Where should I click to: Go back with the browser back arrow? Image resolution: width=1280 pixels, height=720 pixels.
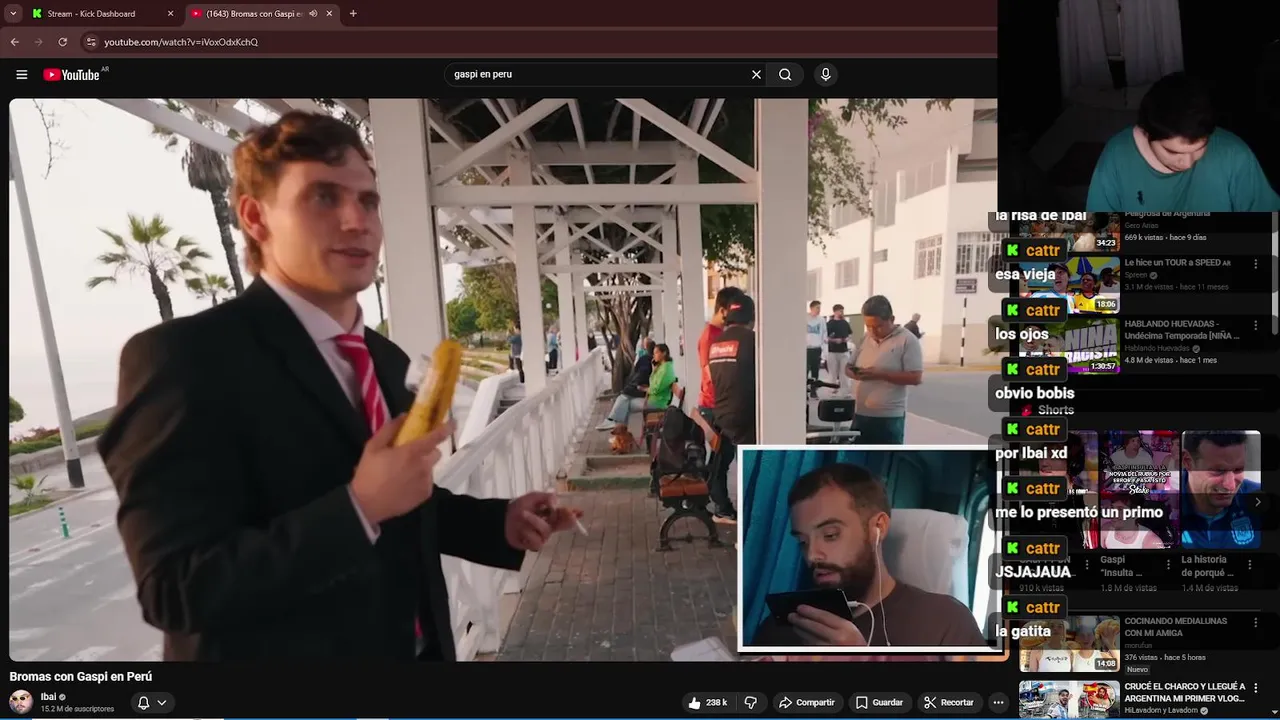tap(14, 42)
